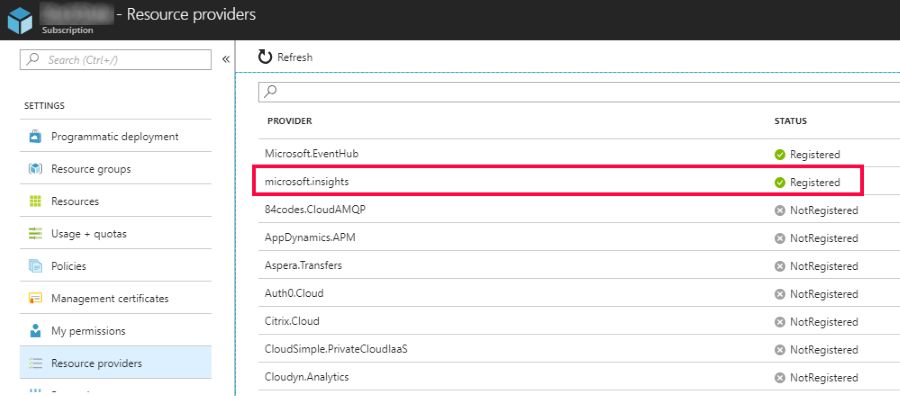
Task: Click green check icon for microsoft.insights
Action: point(779,183)
